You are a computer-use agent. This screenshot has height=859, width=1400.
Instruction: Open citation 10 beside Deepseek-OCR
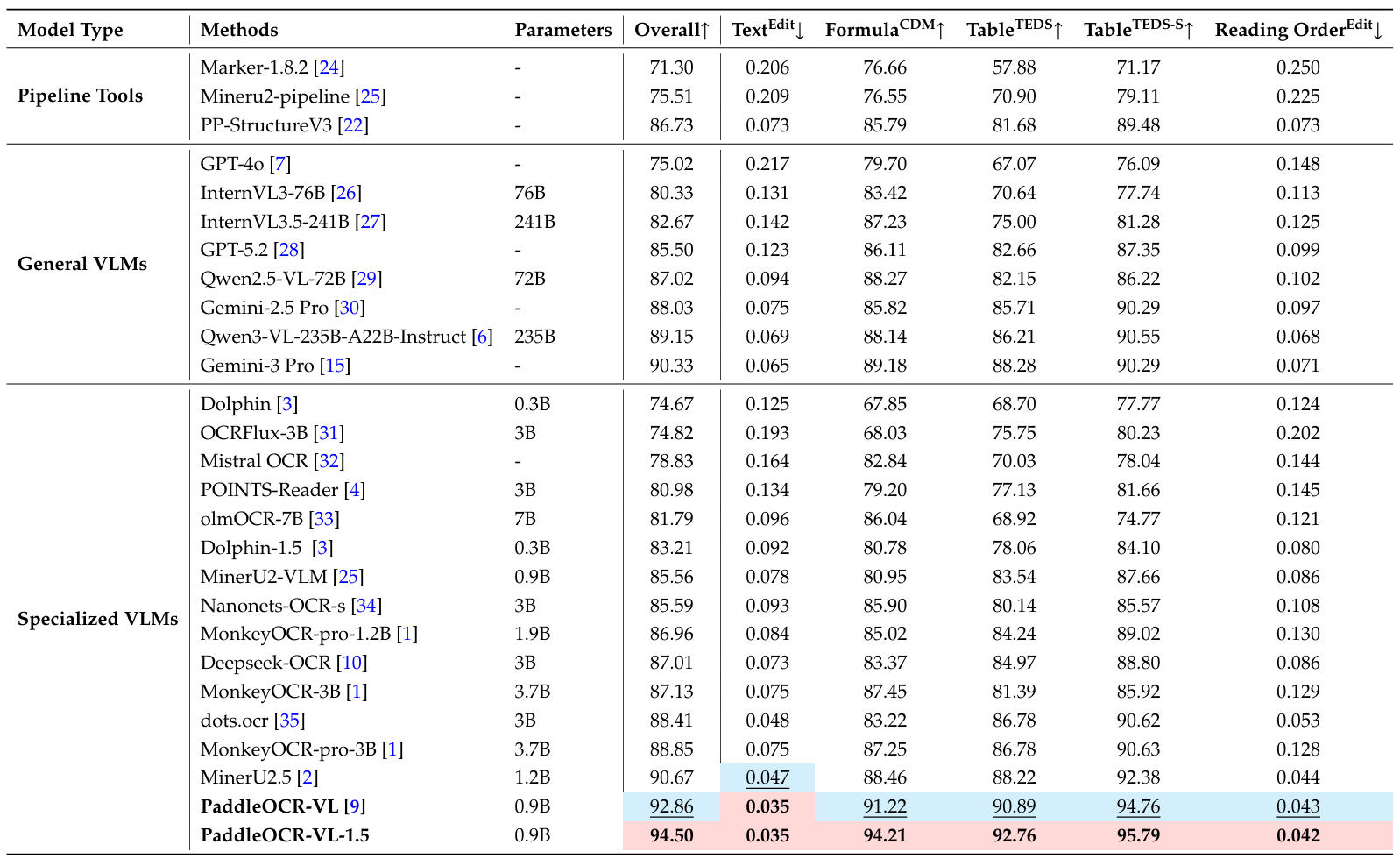pyautogui.click(x=351, y=663)
